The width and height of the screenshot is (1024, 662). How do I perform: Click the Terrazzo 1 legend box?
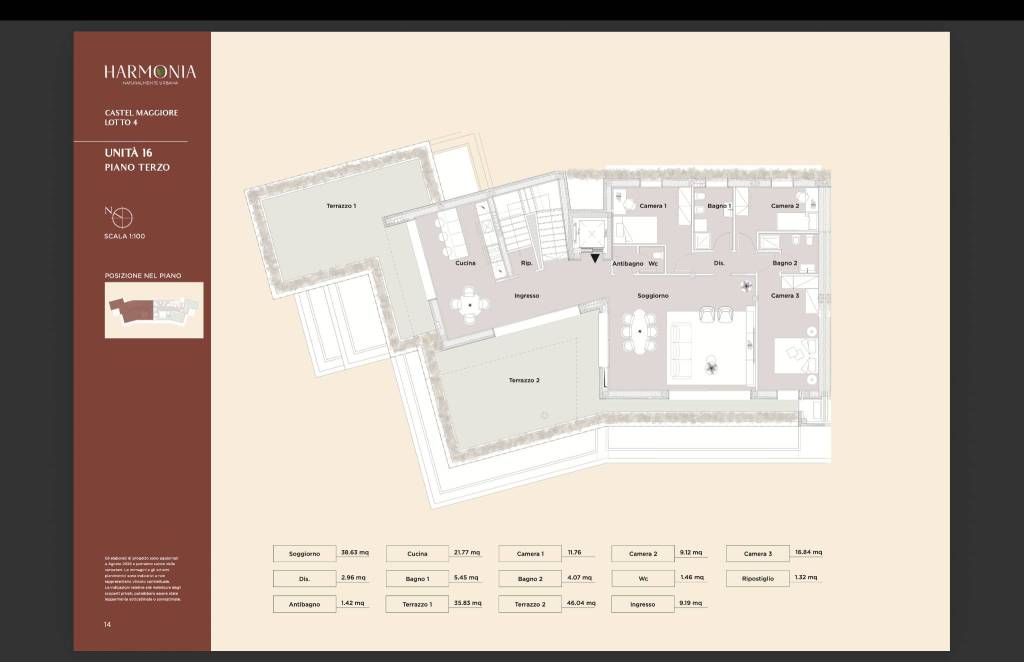pos(417,604)
